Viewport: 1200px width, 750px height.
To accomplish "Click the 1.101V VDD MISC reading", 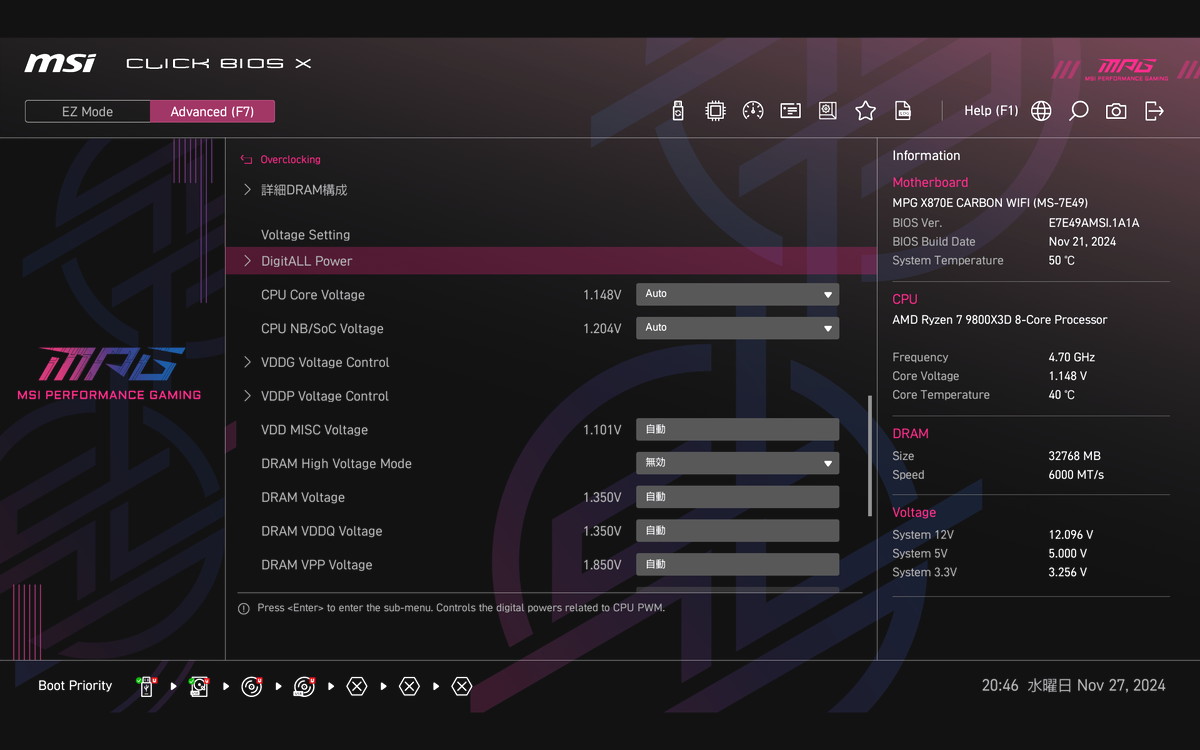I will tap(602, 430).
